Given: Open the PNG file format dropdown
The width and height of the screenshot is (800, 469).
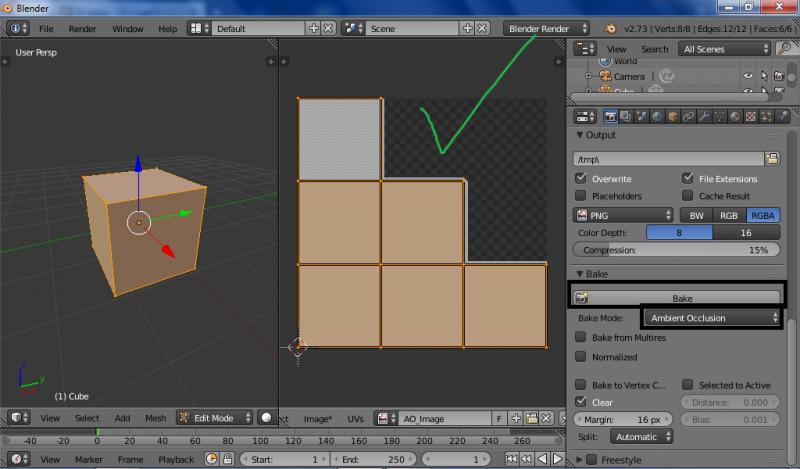Looking at the screenshot, I should pyautogui.click(x=624, y=215).
